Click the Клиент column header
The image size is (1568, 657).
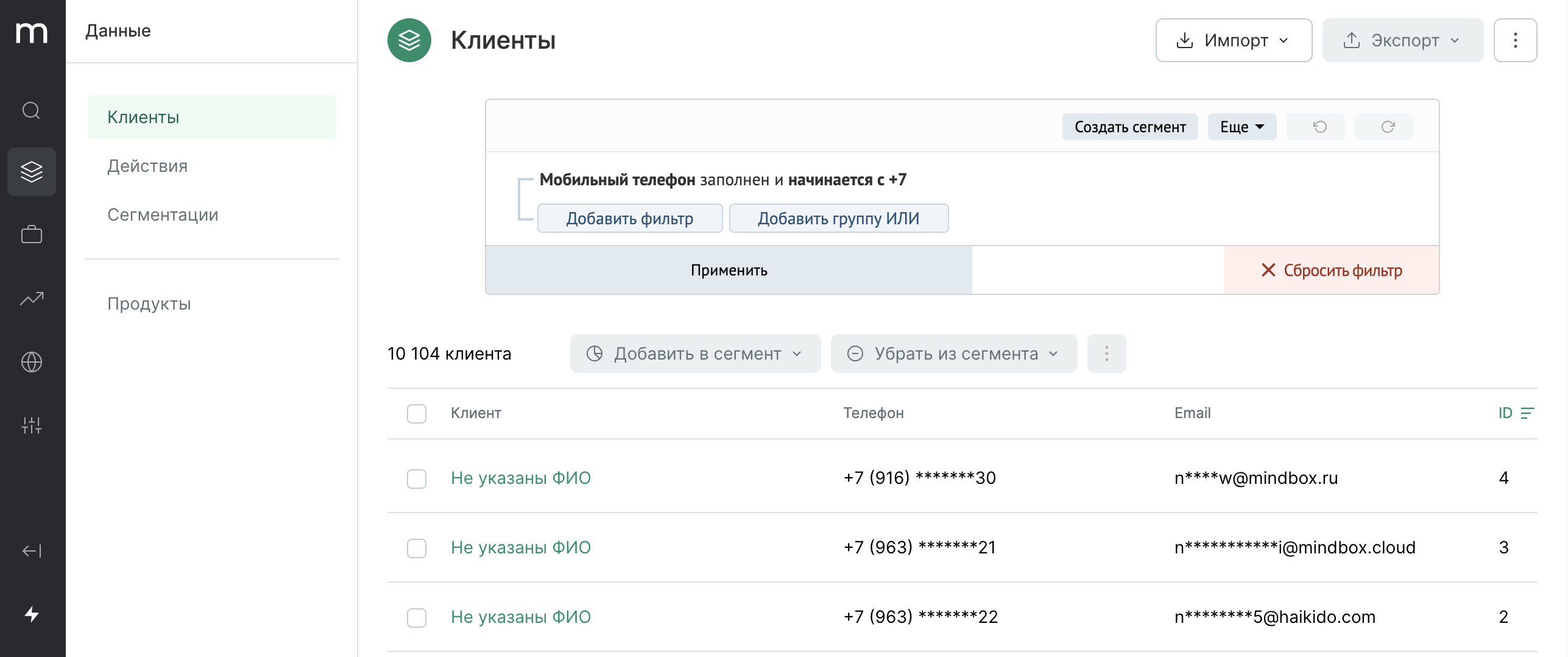pyautogui.click(x=476, y=413)
